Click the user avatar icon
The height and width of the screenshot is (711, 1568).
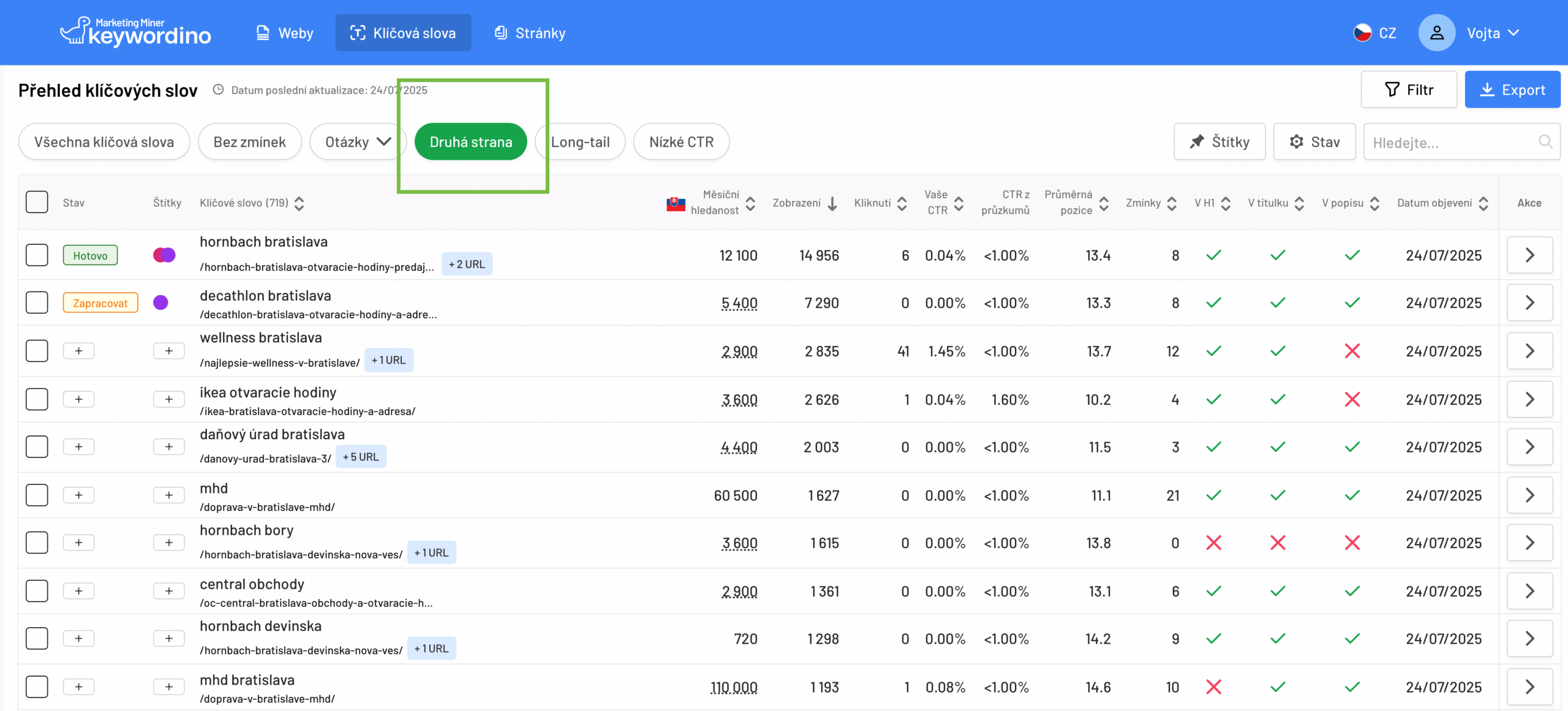pyautogui.click(x=1436, y=32)
